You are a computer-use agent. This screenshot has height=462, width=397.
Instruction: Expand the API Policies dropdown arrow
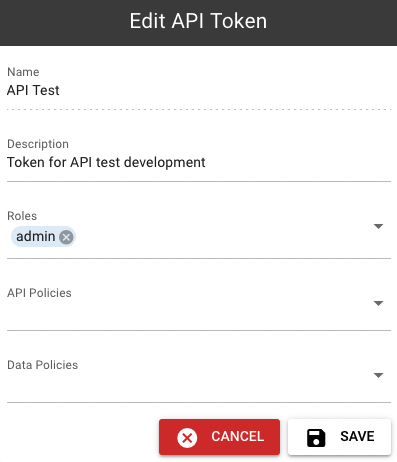coord(378,303)
